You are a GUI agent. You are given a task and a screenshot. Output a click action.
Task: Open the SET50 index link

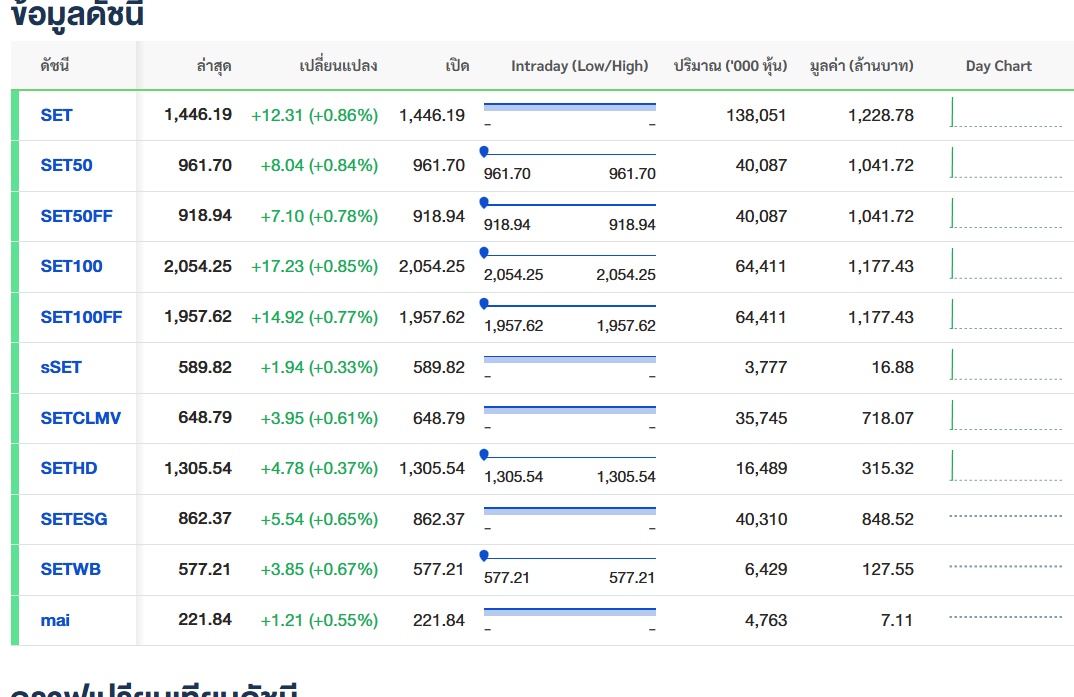[66, 165]
